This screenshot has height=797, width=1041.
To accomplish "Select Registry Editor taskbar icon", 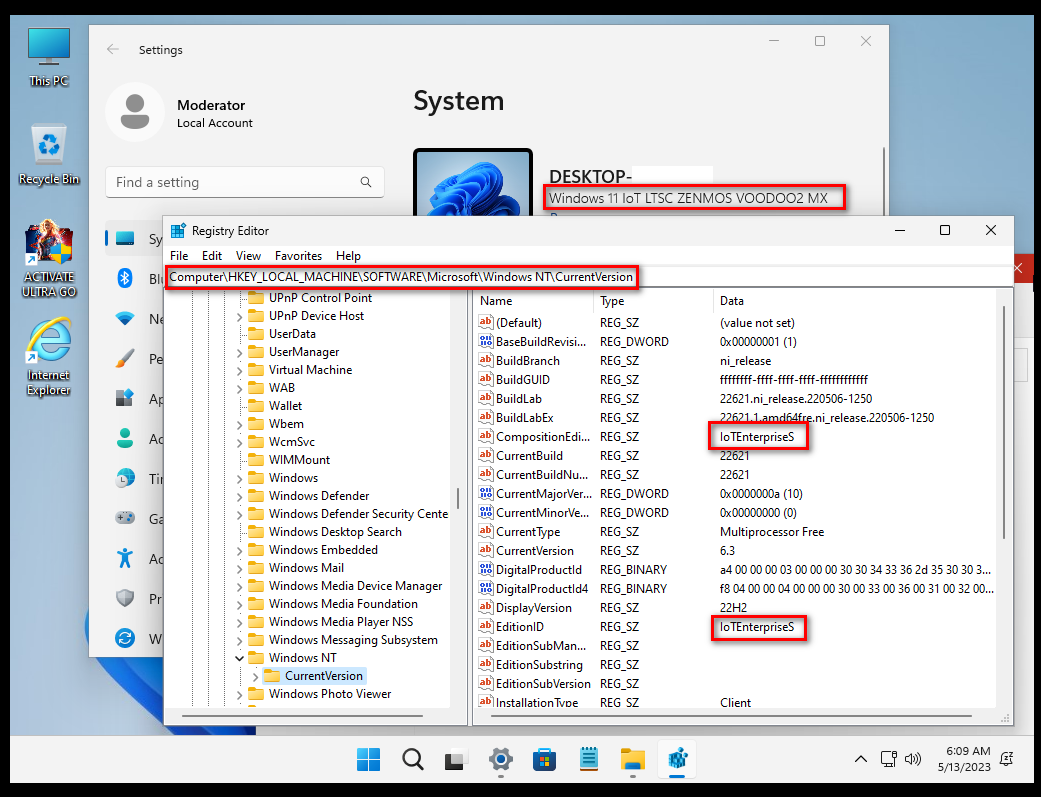I will [677, 759].
